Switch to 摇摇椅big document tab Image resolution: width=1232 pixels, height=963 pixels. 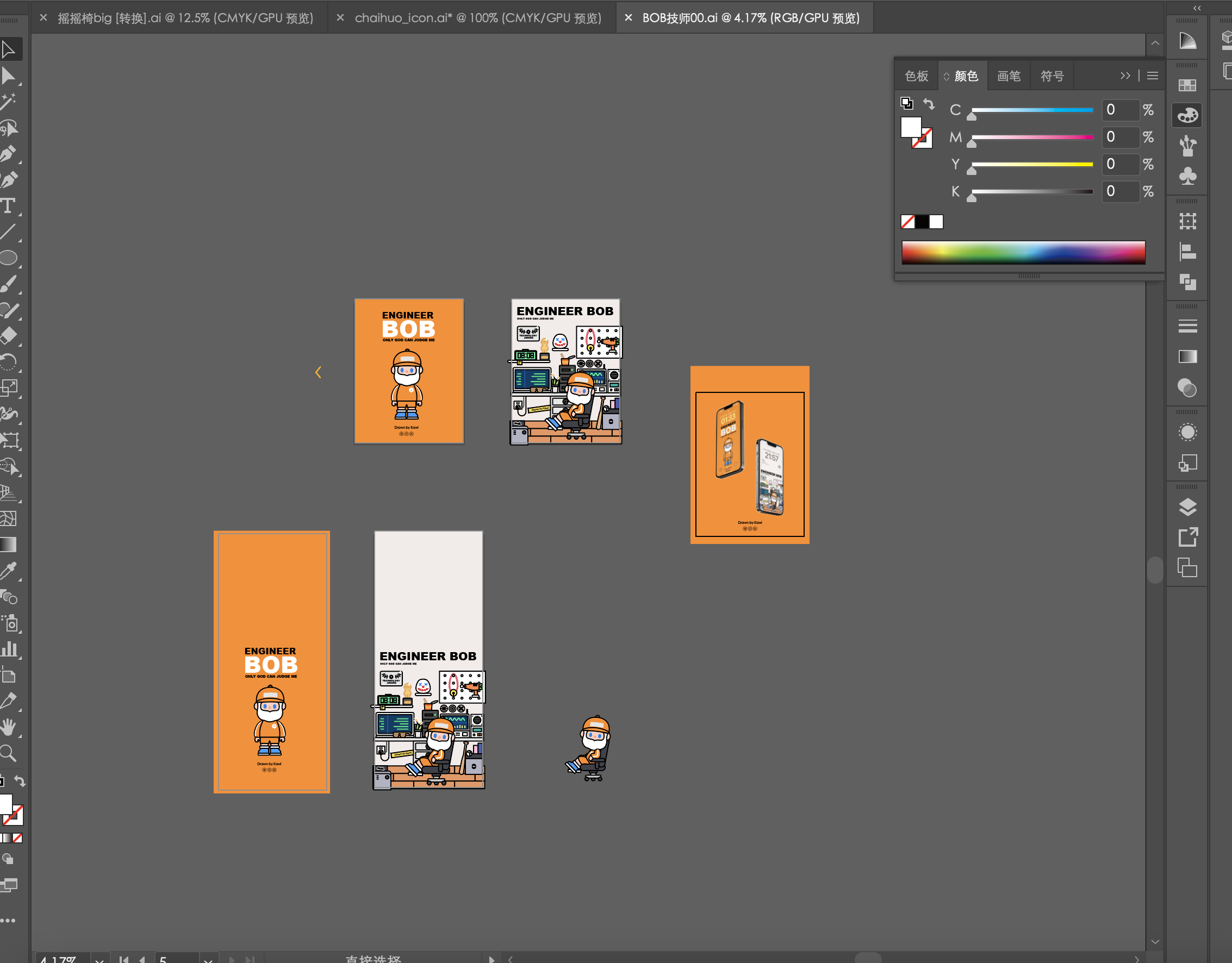click(185, 18)
